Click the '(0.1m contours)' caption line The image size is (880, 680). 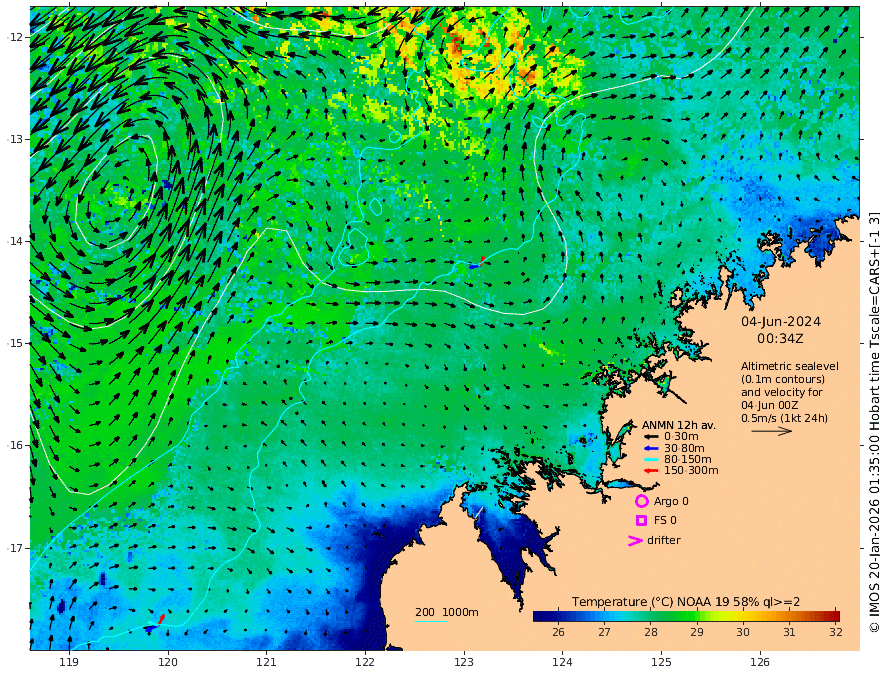pyautogui.click(x=783, y=379)
